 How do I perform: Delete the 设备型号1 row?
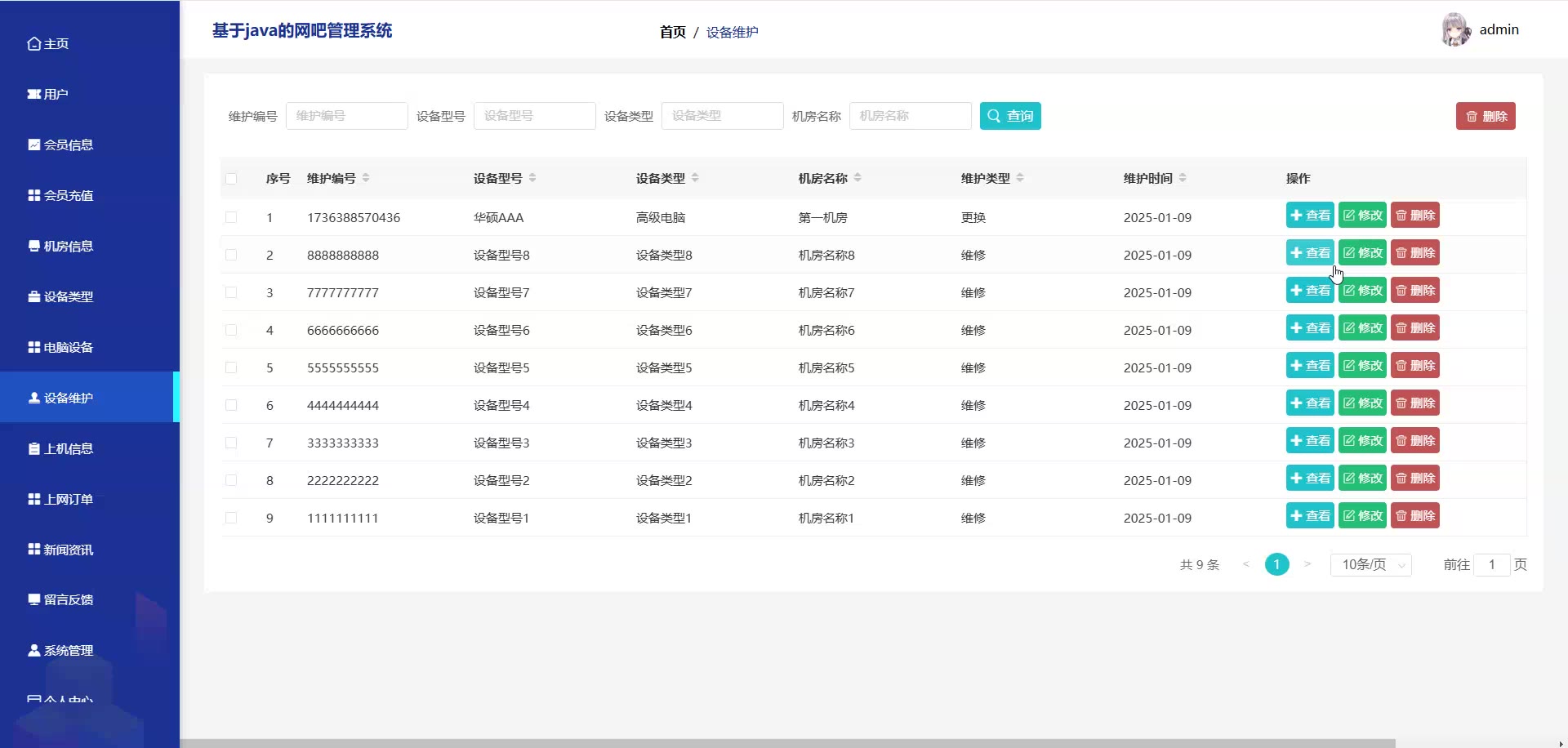click(1414, 516)
